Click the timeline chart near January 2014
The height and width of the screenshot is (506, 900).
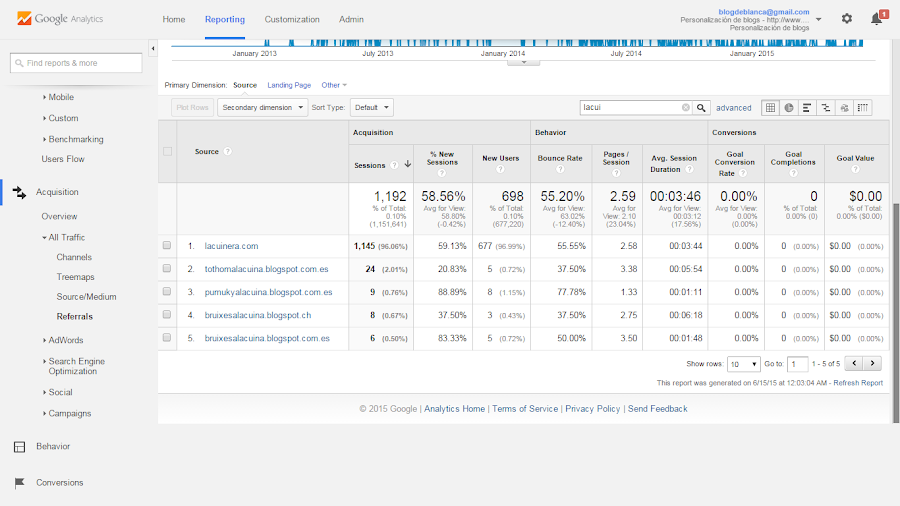click(x=503, y=43)
